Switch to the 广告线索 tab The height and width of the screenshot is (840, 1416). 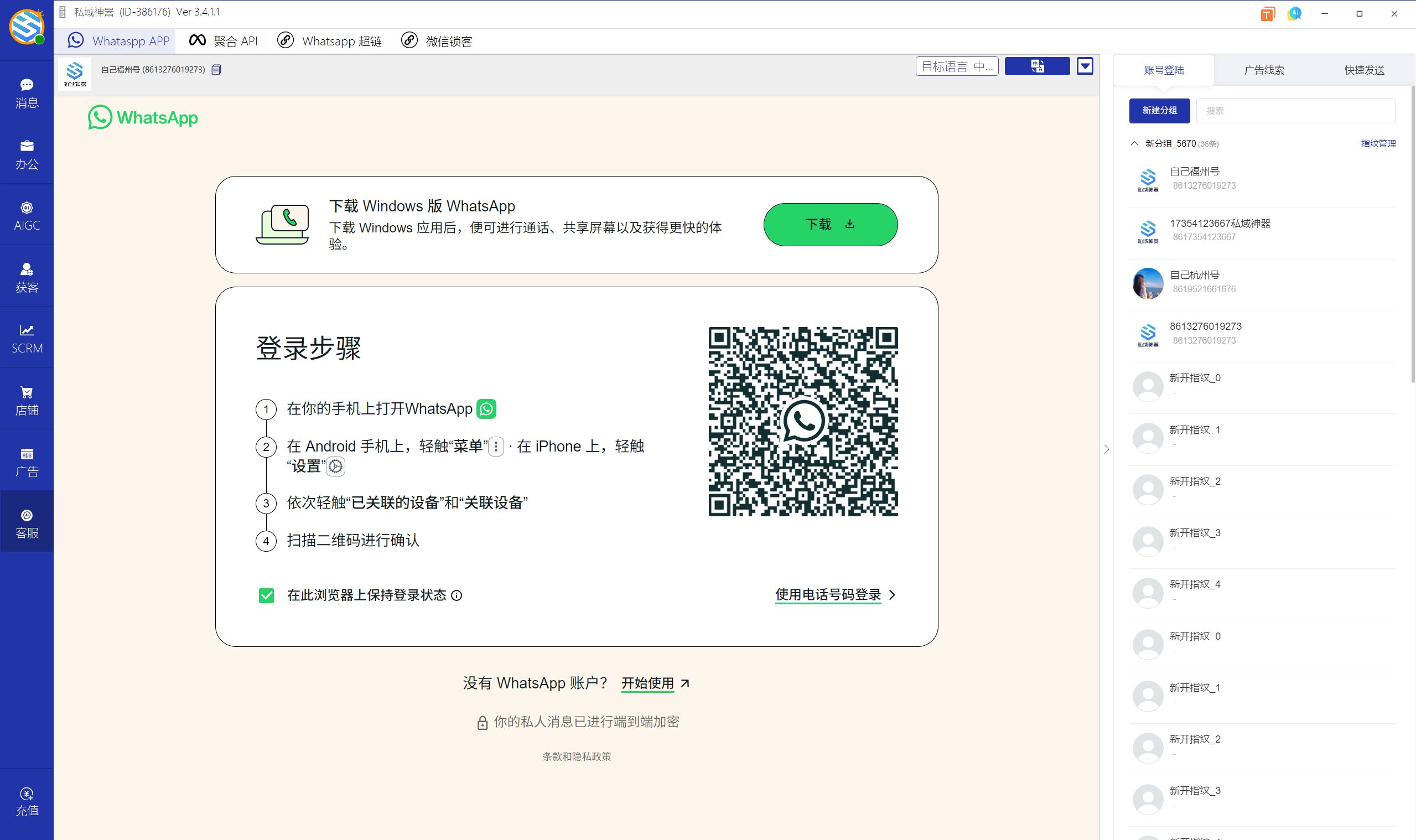pyautogui.click(x=1264, y=70)
